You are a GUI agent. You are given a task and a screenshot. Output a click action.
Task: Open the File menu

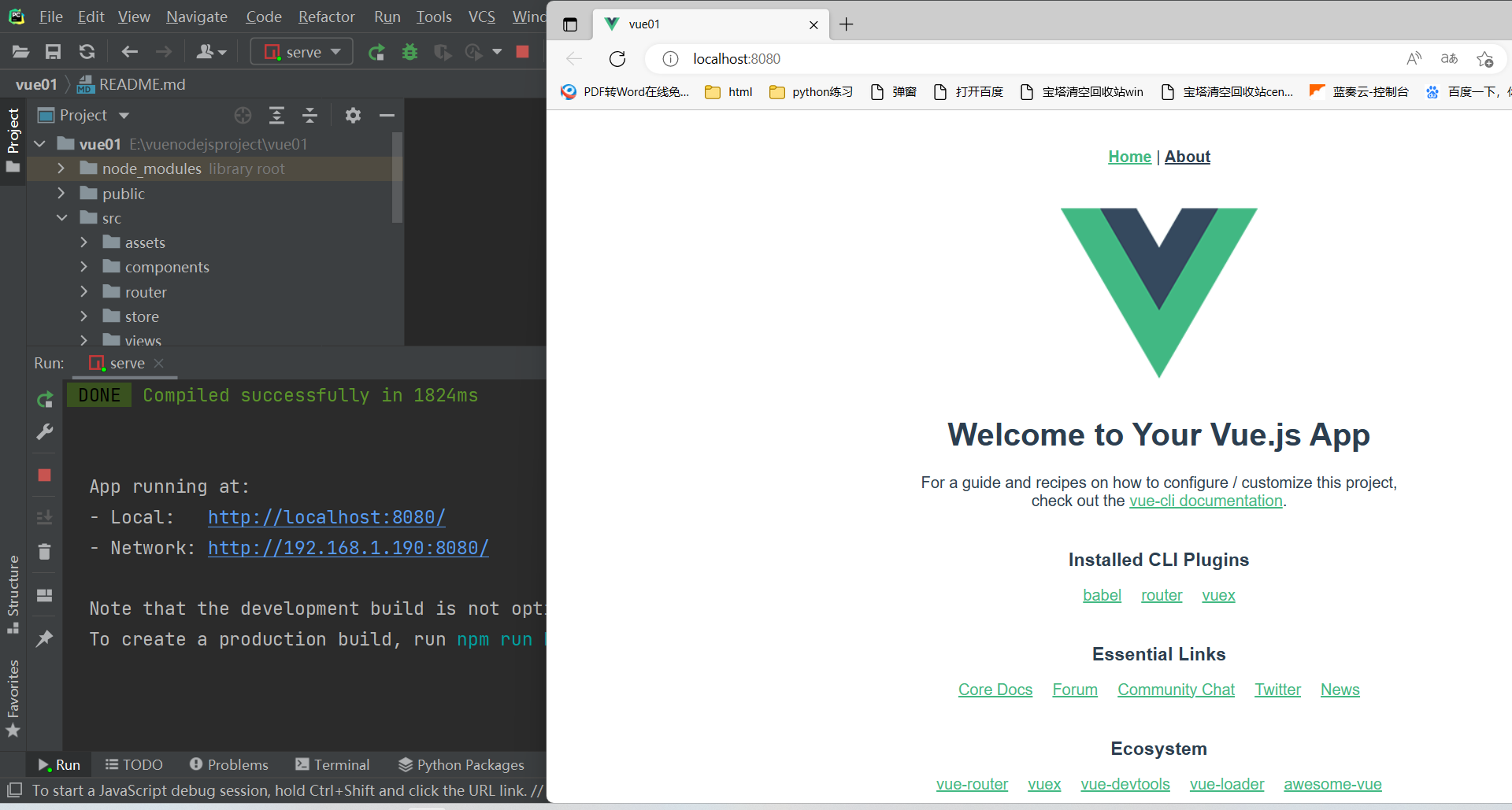coord(51,17)
